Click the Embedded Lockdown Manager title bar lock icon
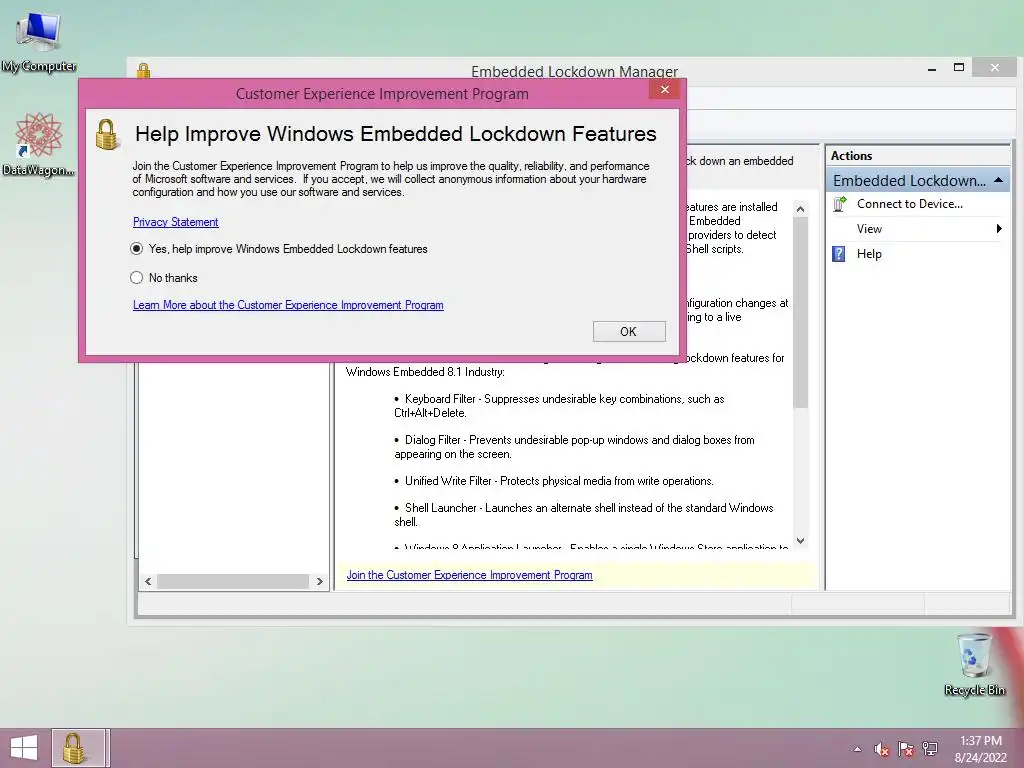Viewport: 1024px width, 768px height. [x=144, y=71]
